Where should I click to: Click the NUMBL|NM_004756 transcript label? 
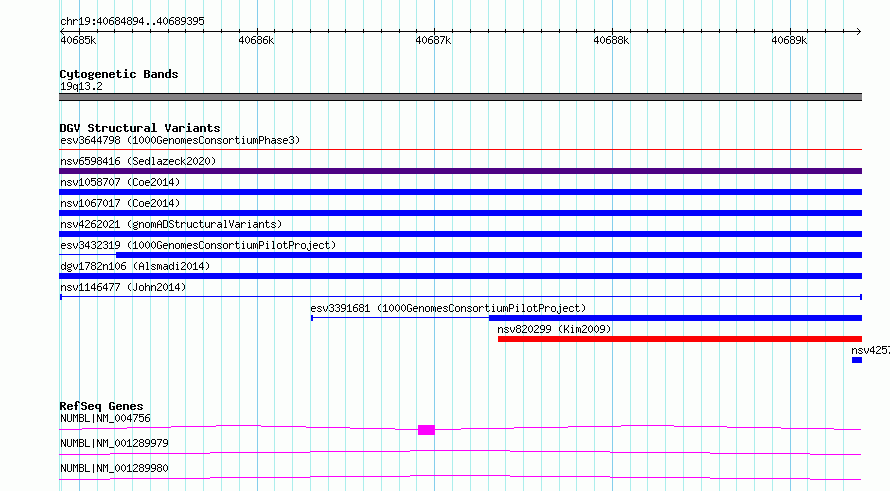tap(106, 418)
